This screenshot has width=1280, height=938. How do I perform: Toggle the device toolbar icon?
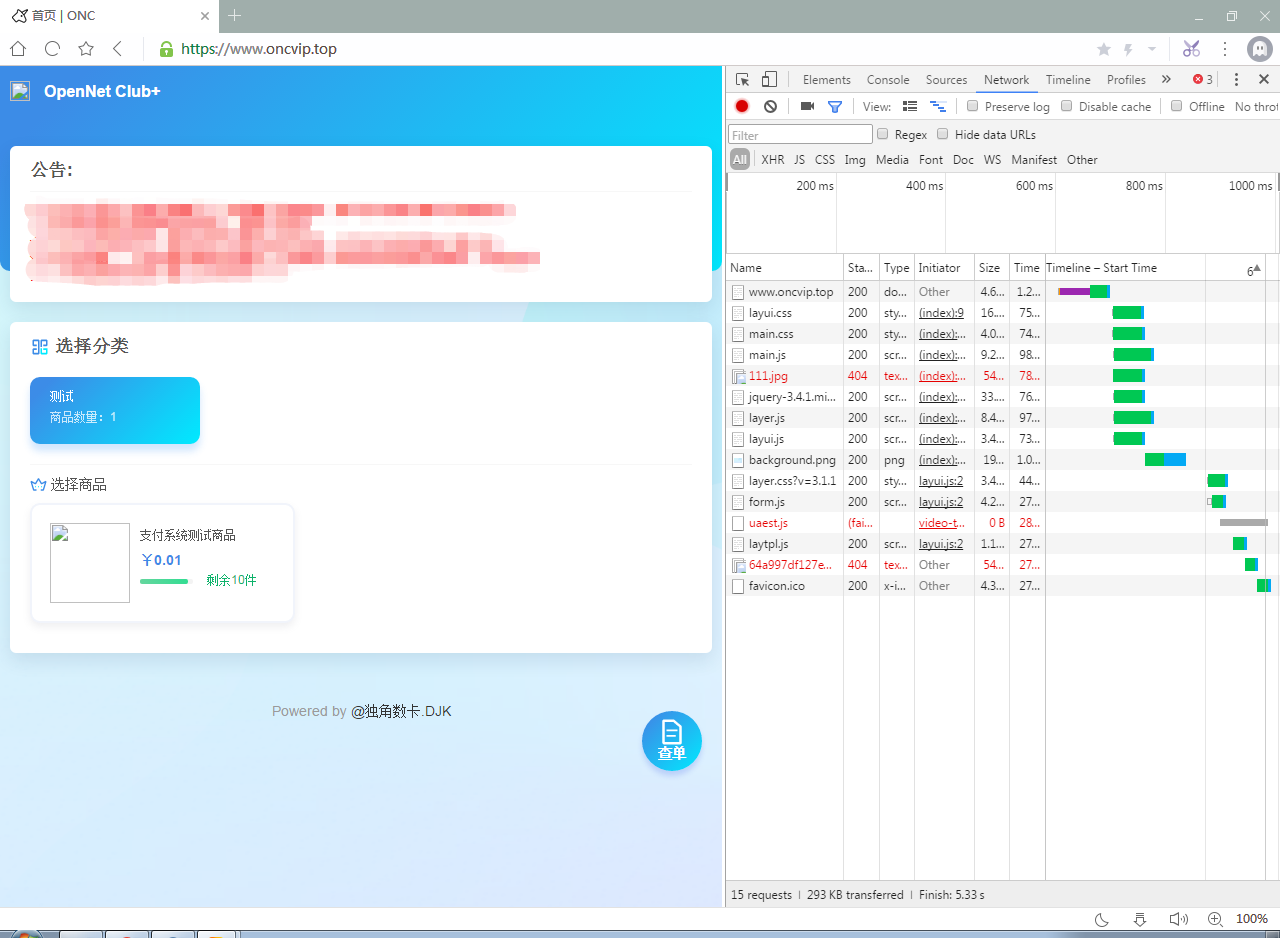[x=769, y=80]
